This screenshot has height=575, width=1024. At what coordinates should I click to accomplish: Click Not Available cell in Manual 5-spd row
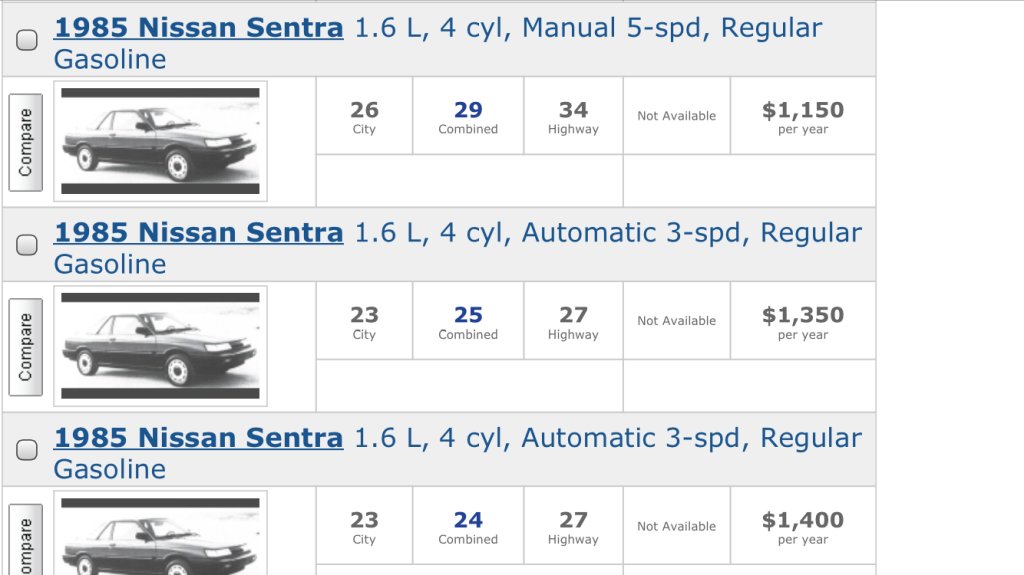tap(677, 116)
